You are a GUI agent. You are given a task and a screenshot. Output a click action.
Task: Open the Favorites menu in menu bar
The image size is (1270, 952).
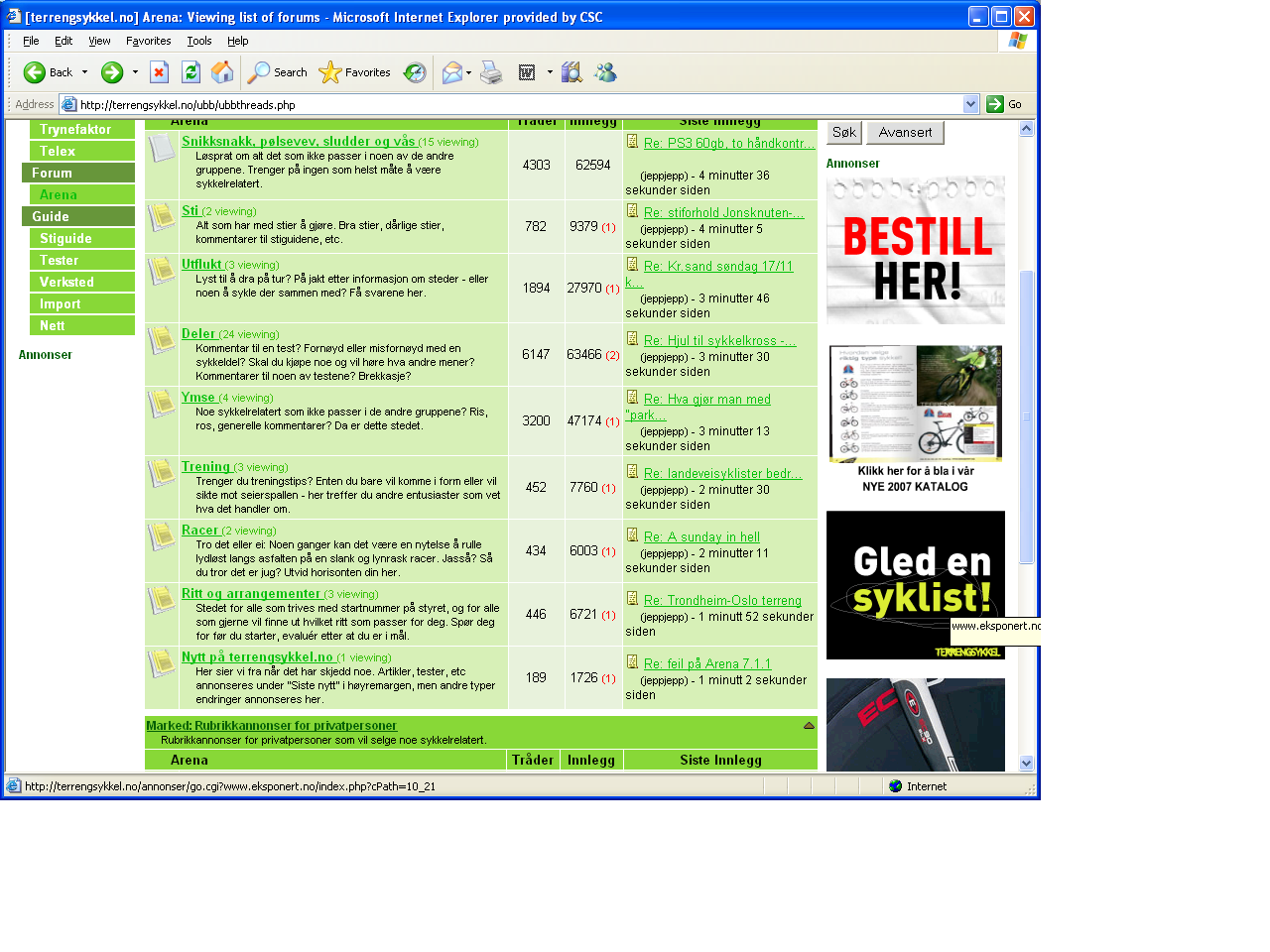(148, 41)
